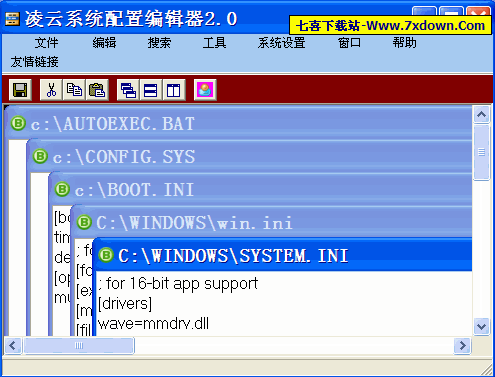Click the Save floppy disk icon
This screenshot has height=377, width=495.
click(20, 90)
